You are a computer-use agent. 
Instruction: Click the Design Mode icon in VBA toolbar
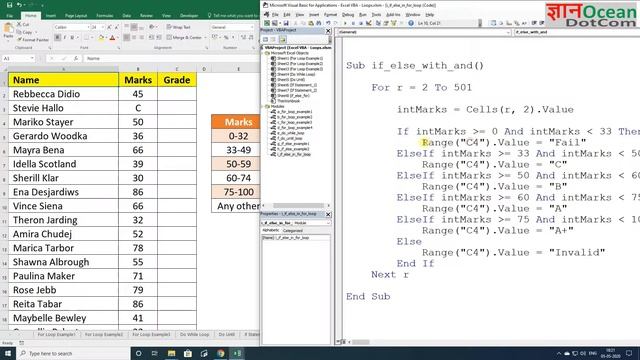(369, 23)
